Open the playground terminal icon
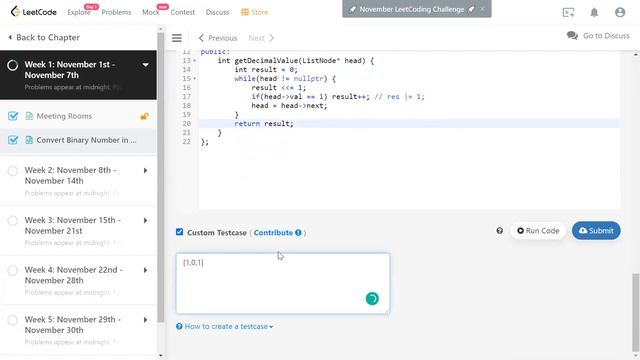 (568, 13)
